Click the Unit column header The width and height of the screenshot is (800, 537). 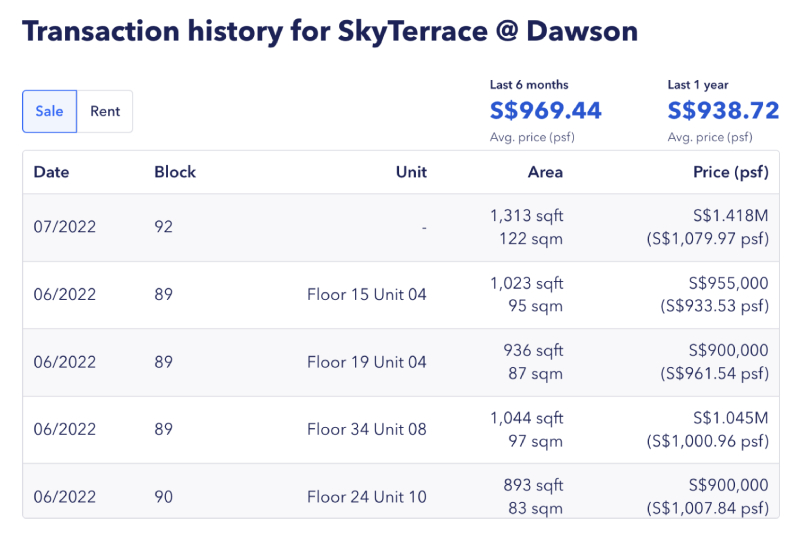point(411,172)
